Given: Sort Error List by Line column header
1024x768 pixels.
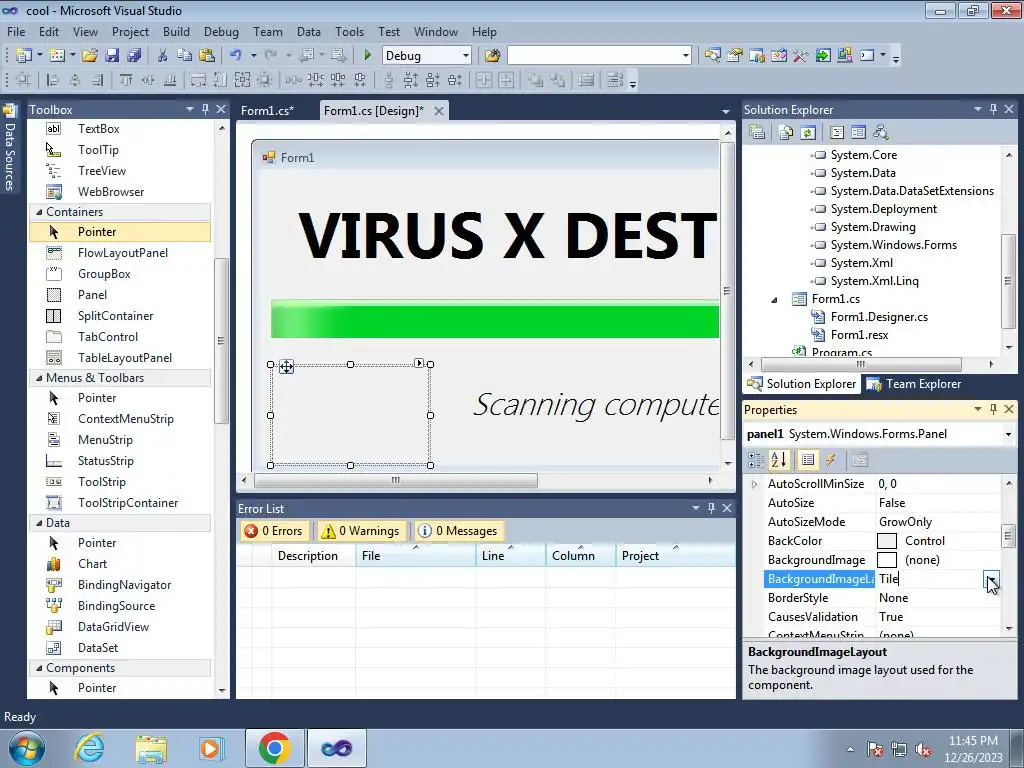Looking at the screenshot, I should 511,556.
